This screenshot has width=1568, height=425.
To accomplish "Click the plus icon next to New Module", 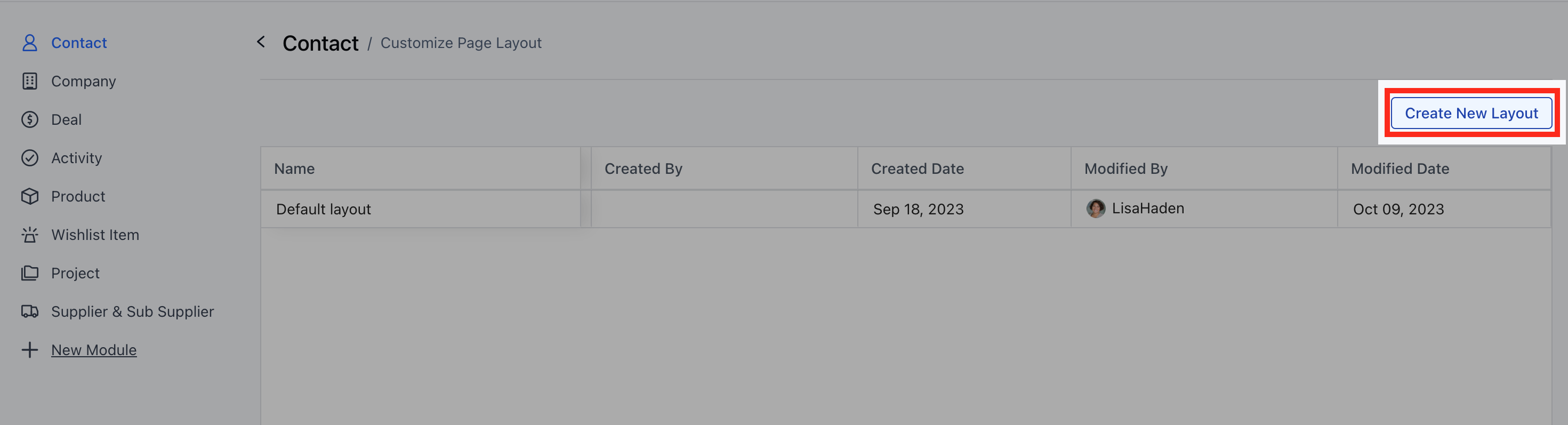I will [30, 349].
